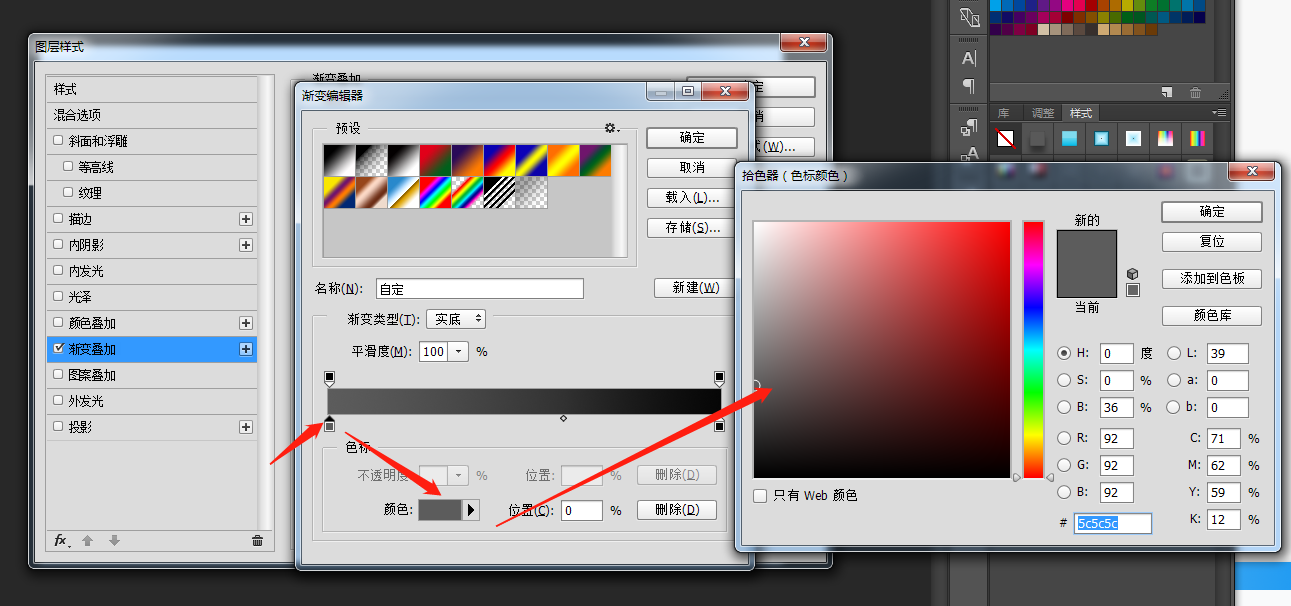Screen dimensions: 1291x606
Task: Open the fx menu in Layer Style dialog
Action: 61,540
